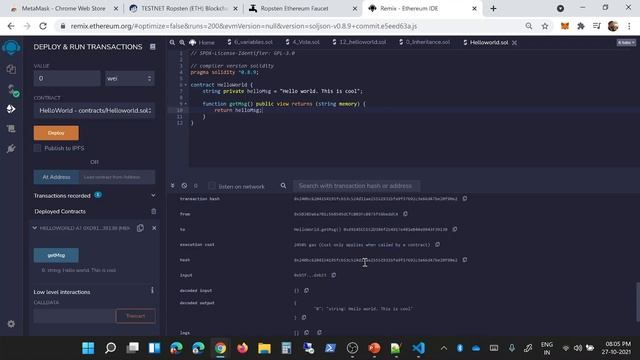Clear all deployed contracts trash icon
This screenshot has width=640, height=360.
click(153, 211)
